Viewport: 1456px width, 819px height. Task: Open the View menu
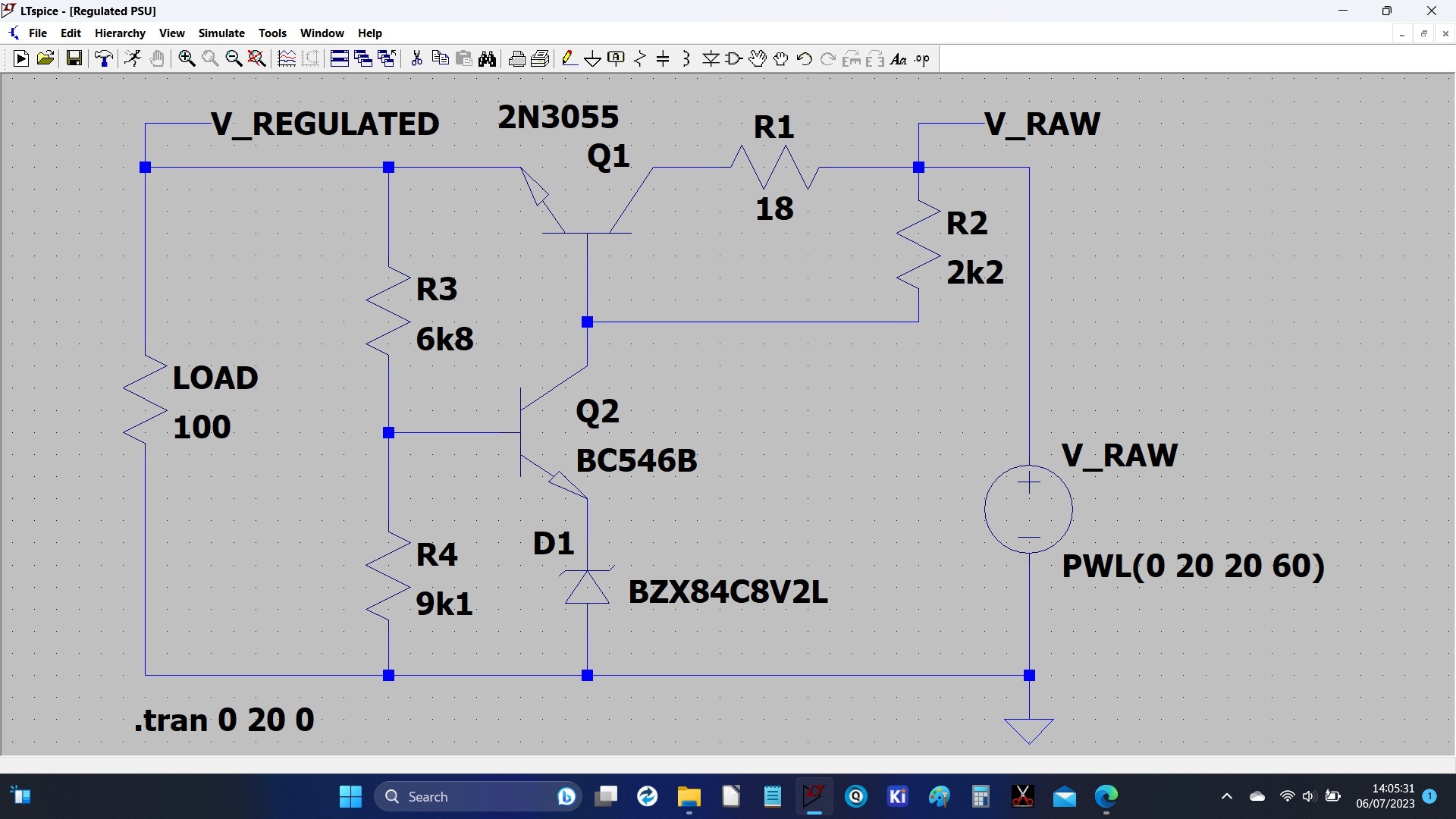pyautogui.click(x=172, y=33)
